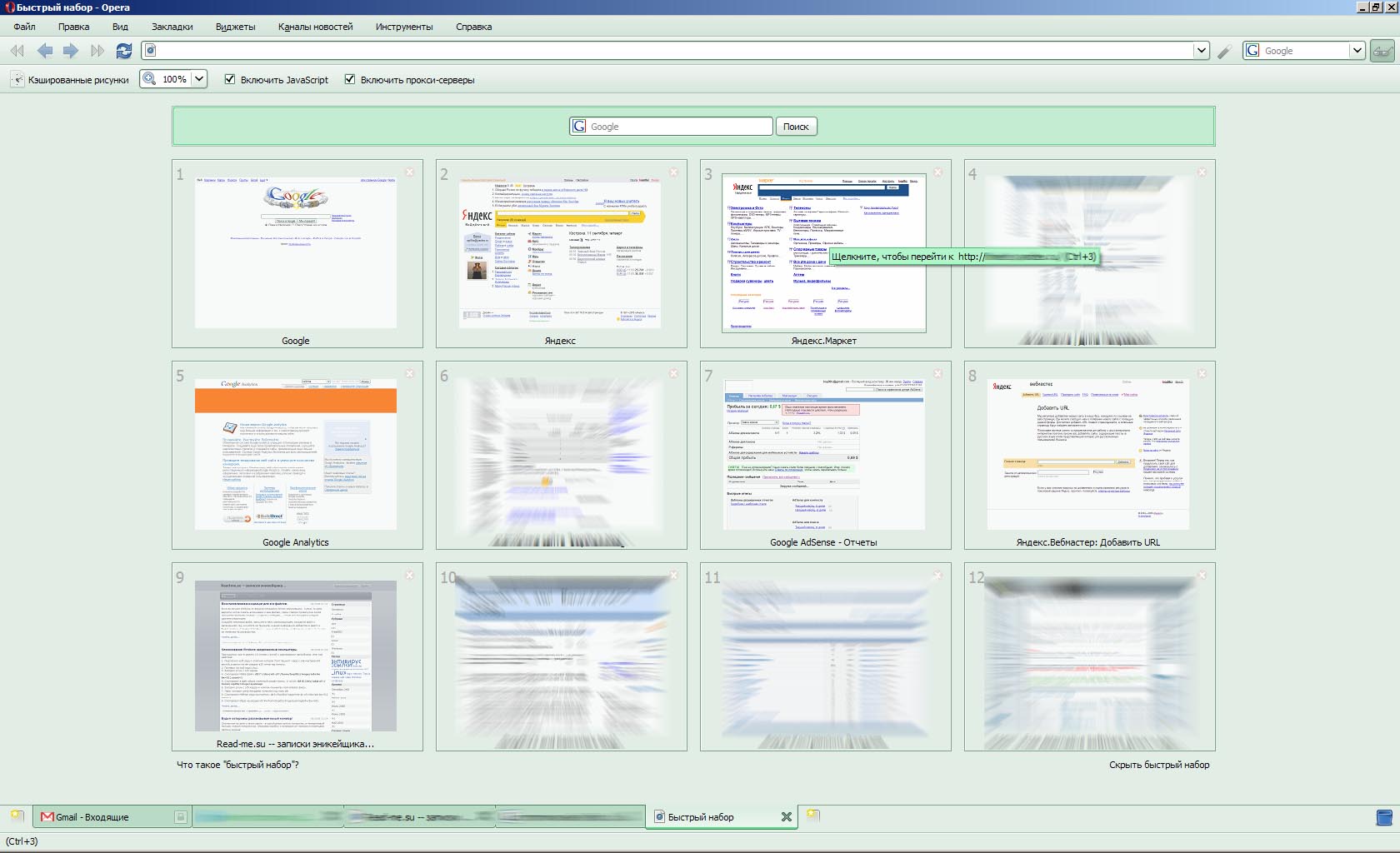Viewport: 1400px width, 853px height.
Task: Open speed dial 2 Яндекс thumbnail
Action: 560,252
